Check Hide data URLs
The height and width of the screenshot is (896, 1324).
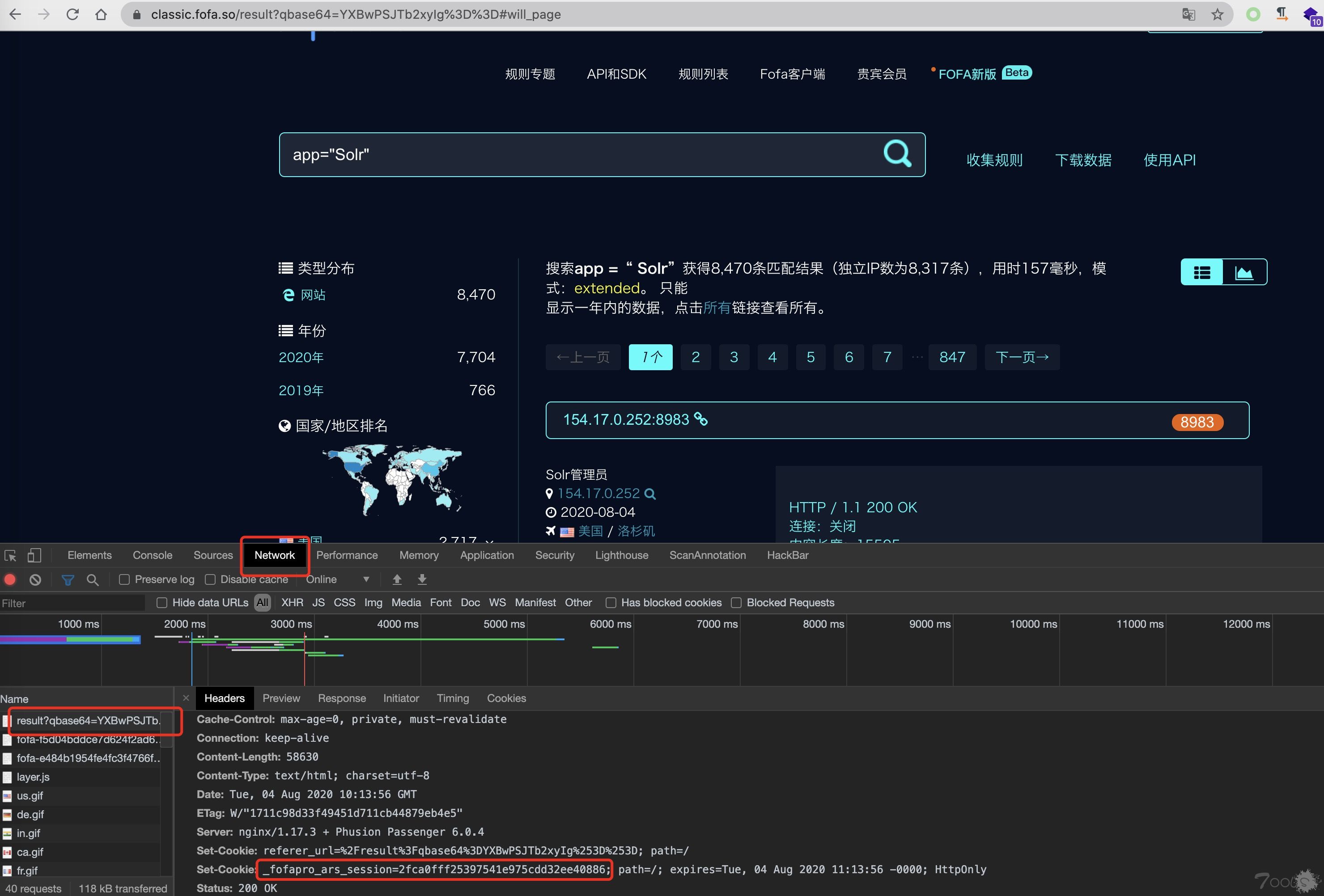[162, 603]
